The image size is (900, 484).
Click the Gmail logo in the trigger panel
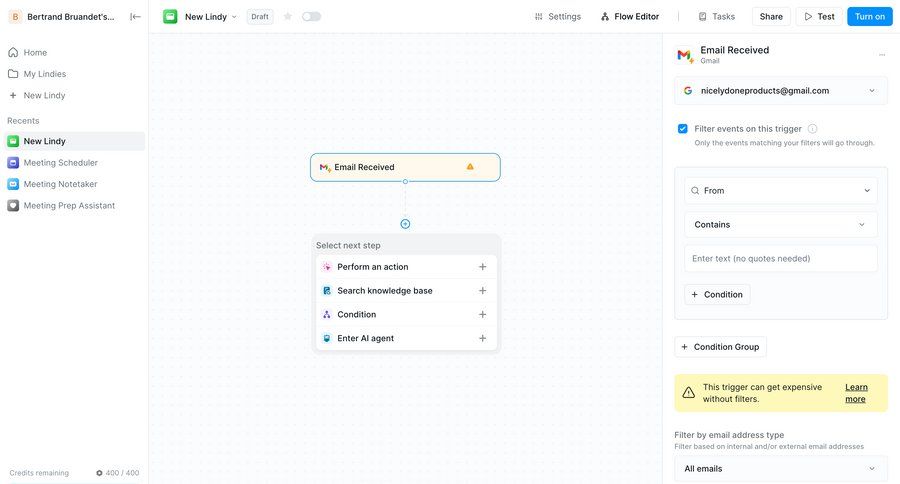tap(685, 55)
